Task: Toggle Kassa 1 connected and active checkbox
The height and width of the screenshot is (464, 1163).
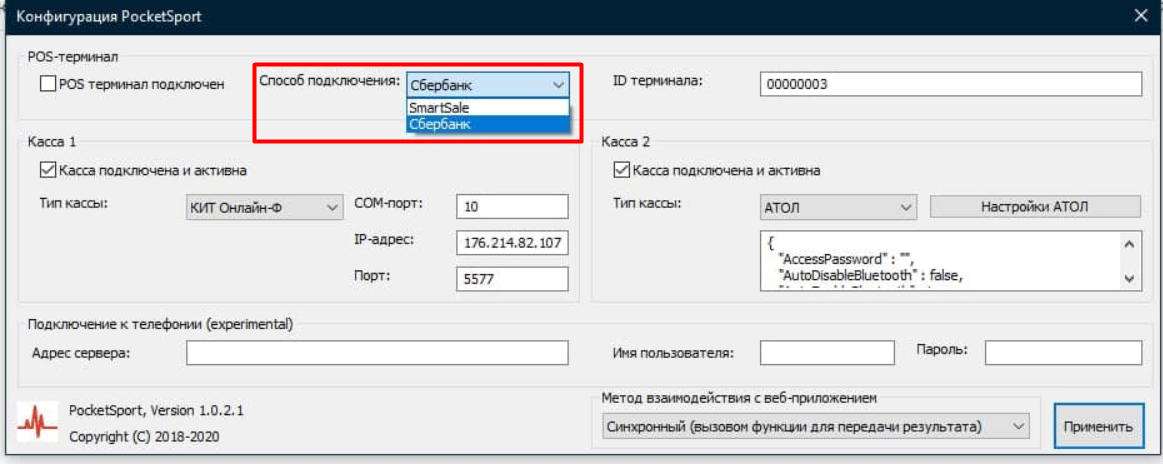Action: pyautogui.click(x=48, y=170)
